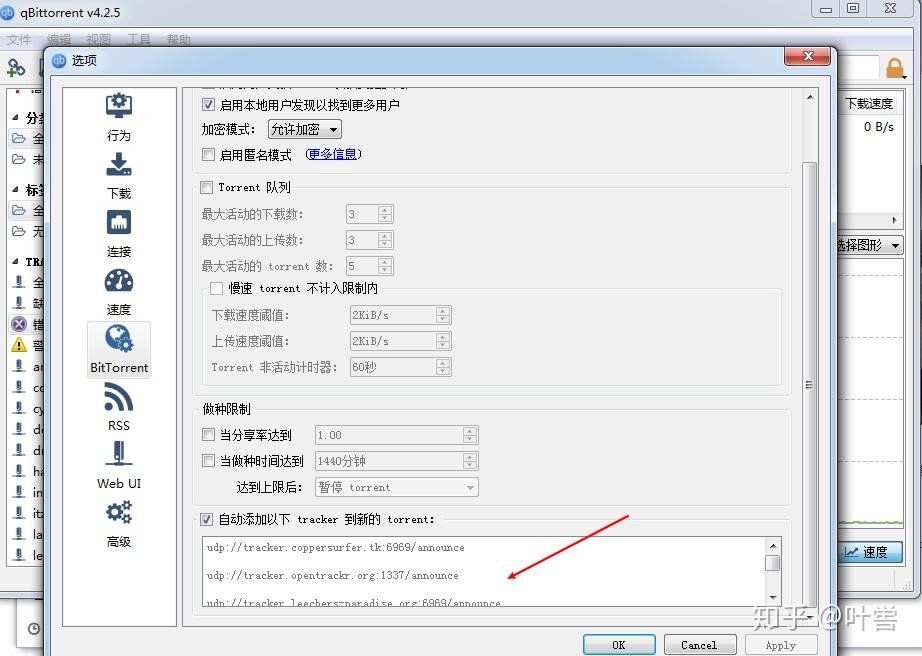Viewport: 922px width, 656px height.
Task: Open the 工具 menu
Action: click(139, 39)
